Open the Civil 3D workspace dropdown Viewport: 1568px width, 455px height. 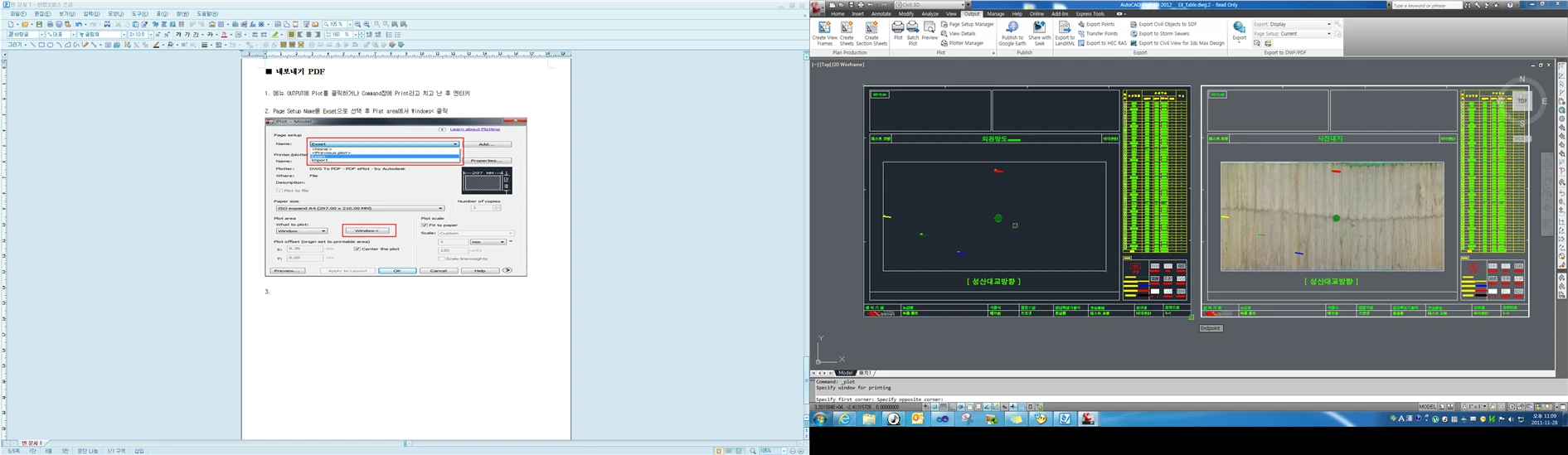(x=930, y=5)
